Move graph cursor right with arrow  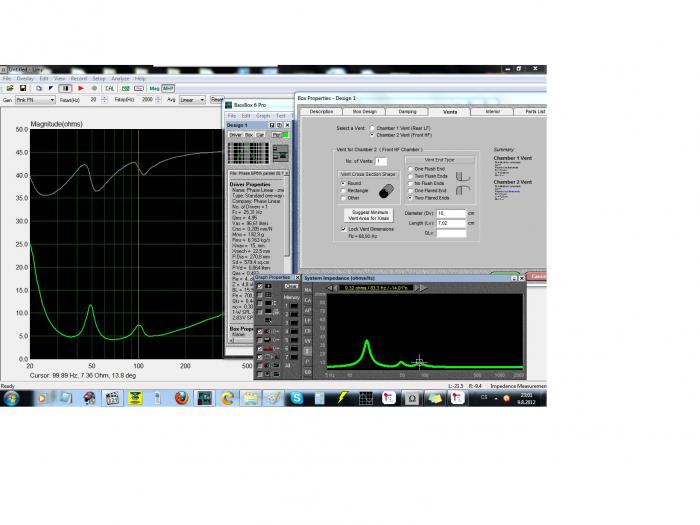point(423,288)
